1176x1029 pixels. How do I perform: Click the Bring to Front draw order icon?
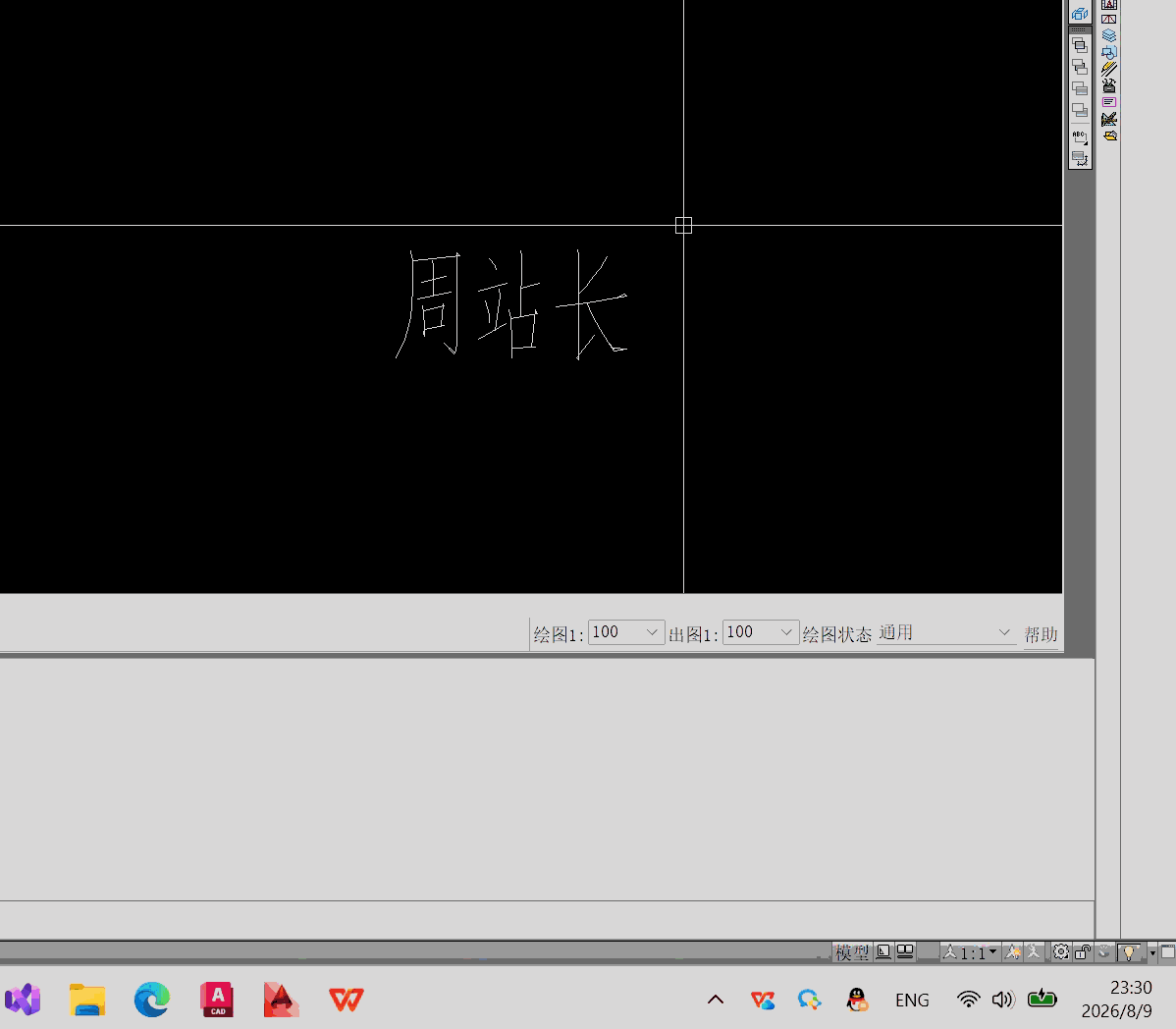tap(1079, 46)
